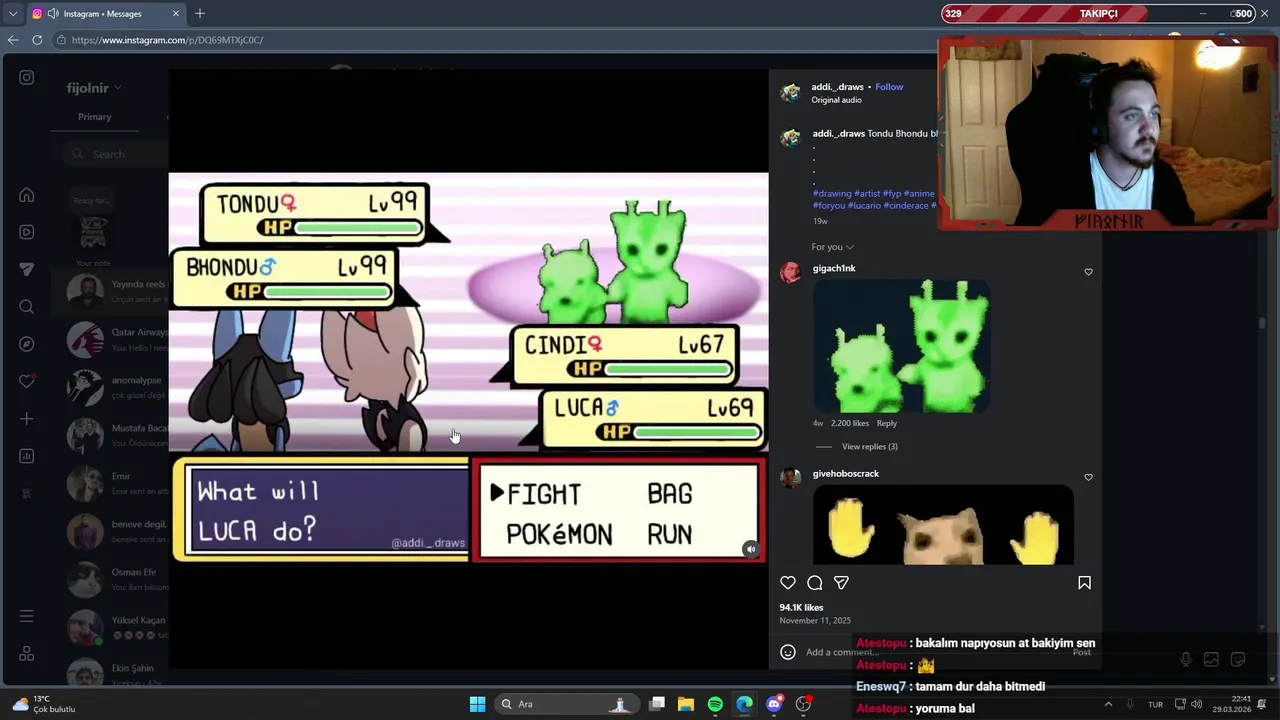The image size is (1280, 720).
Task: Expand the fijolnir account switcher
Action: tap(94, 88)
